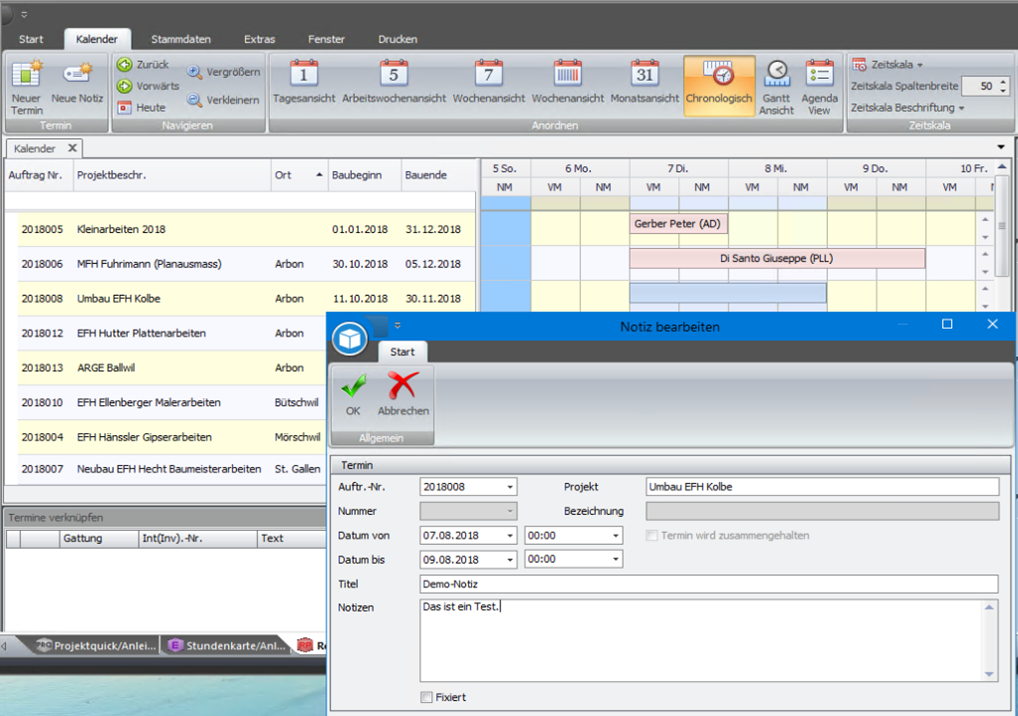Open the blue cube application menu in Notiz bearbeiten
Screen dimensions: 1018x716
(x=350, y=339)
